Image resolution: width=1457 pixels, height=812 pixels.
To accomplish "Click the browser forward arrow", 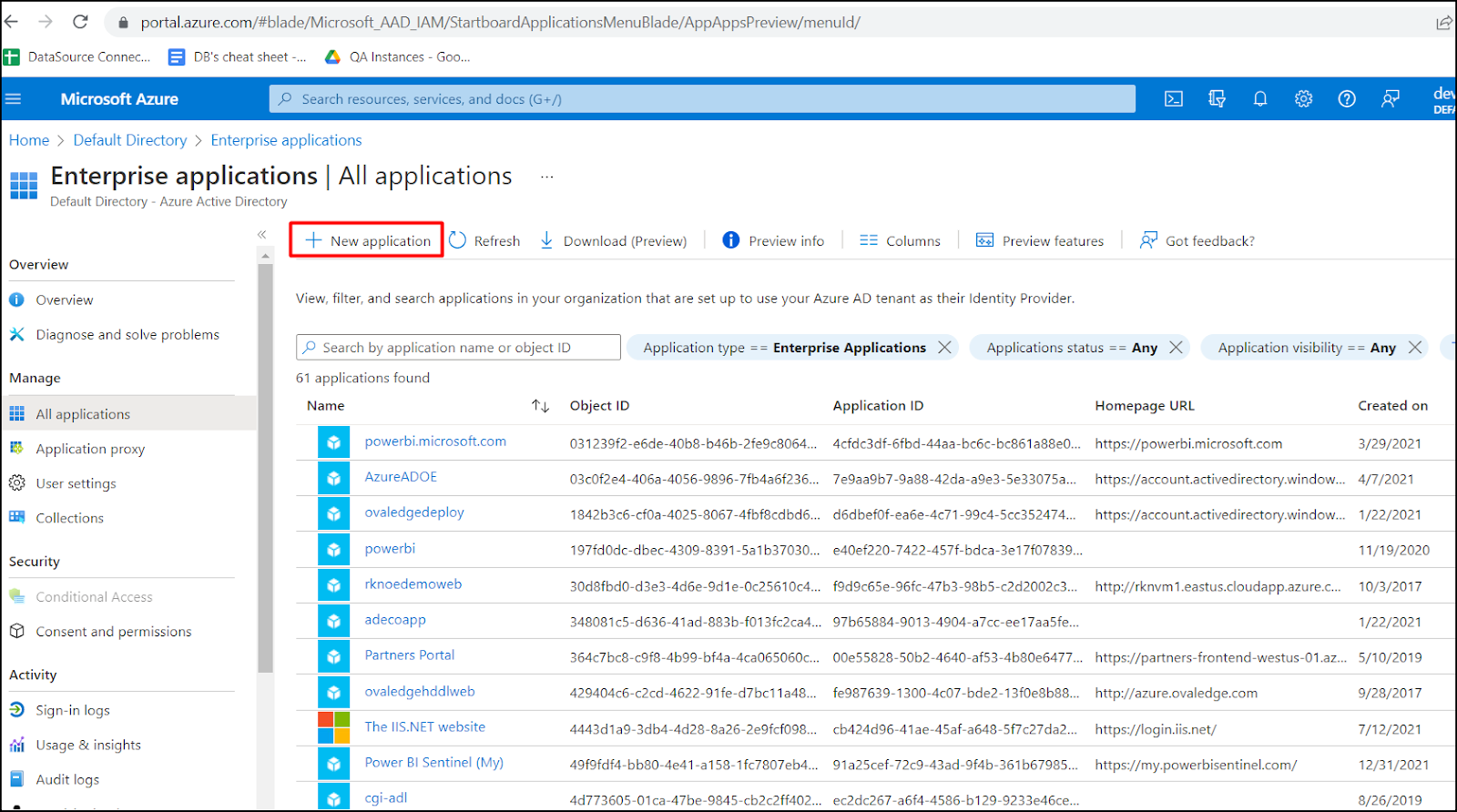I will click(x=46, y=22).
